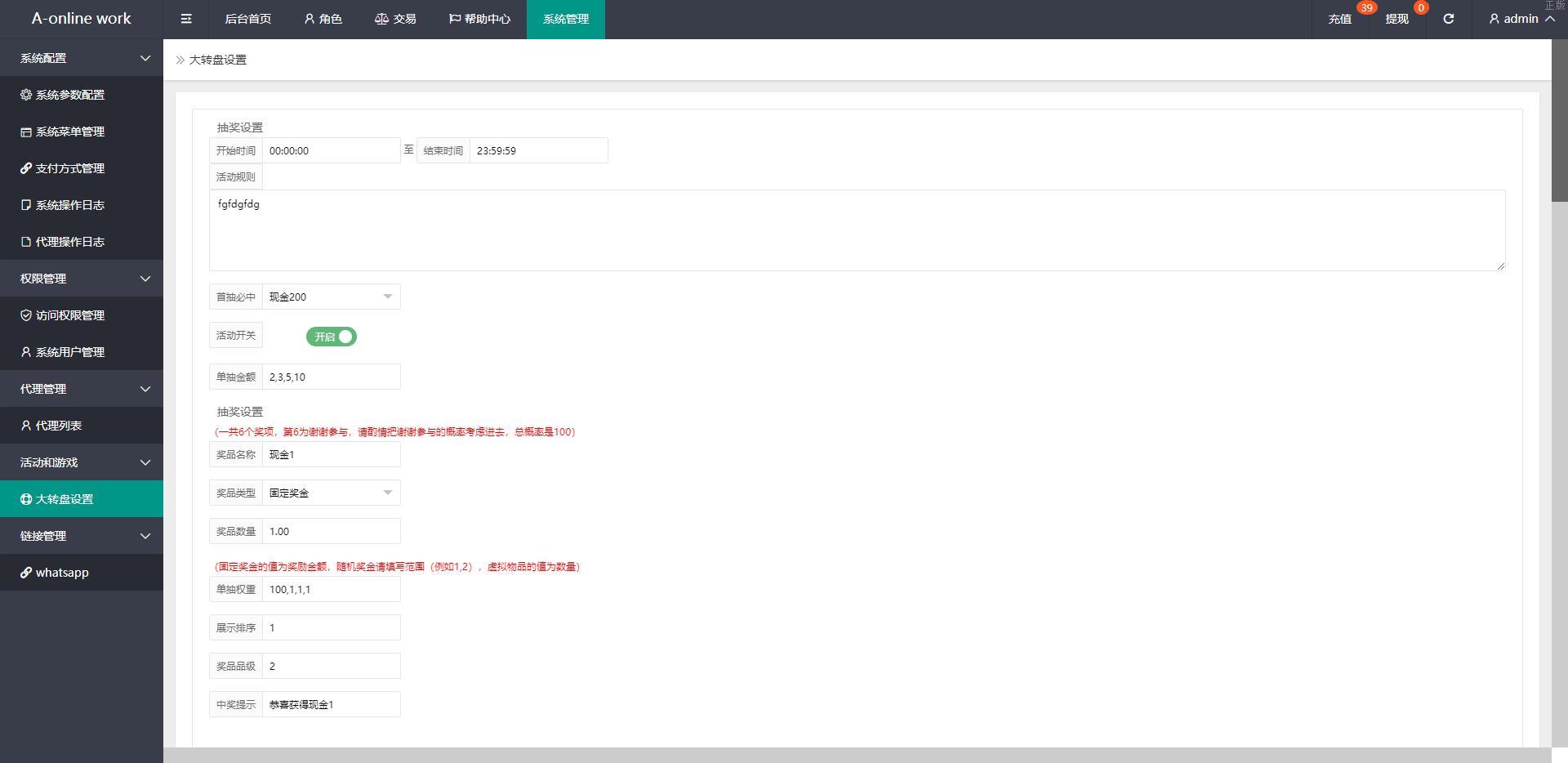This screenshot has width=1568, height=763.
Task: Open the 首抽必中 dropdown
Action: tap(331, 297)
